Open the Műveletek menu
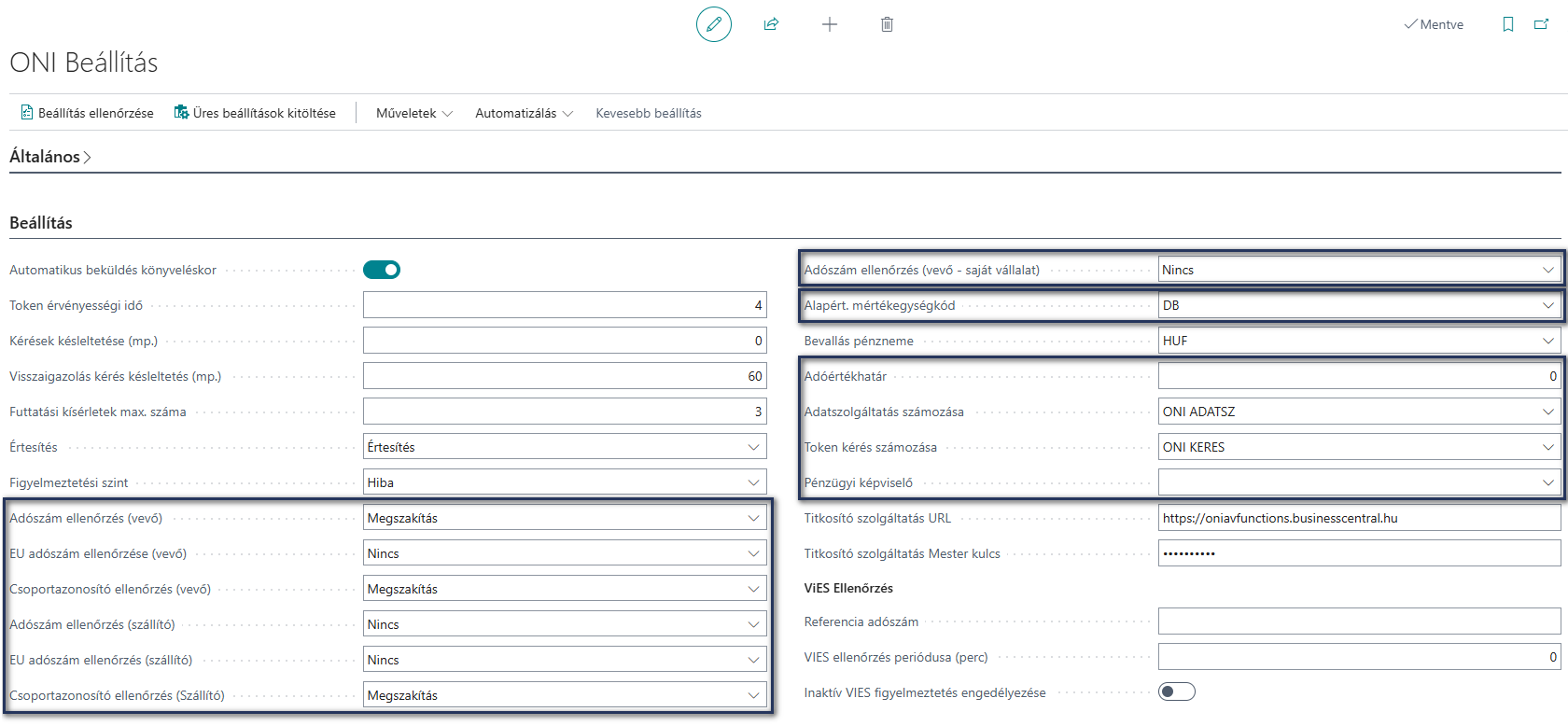Viewport: 1568px width, 726px height. click(414, 113)
